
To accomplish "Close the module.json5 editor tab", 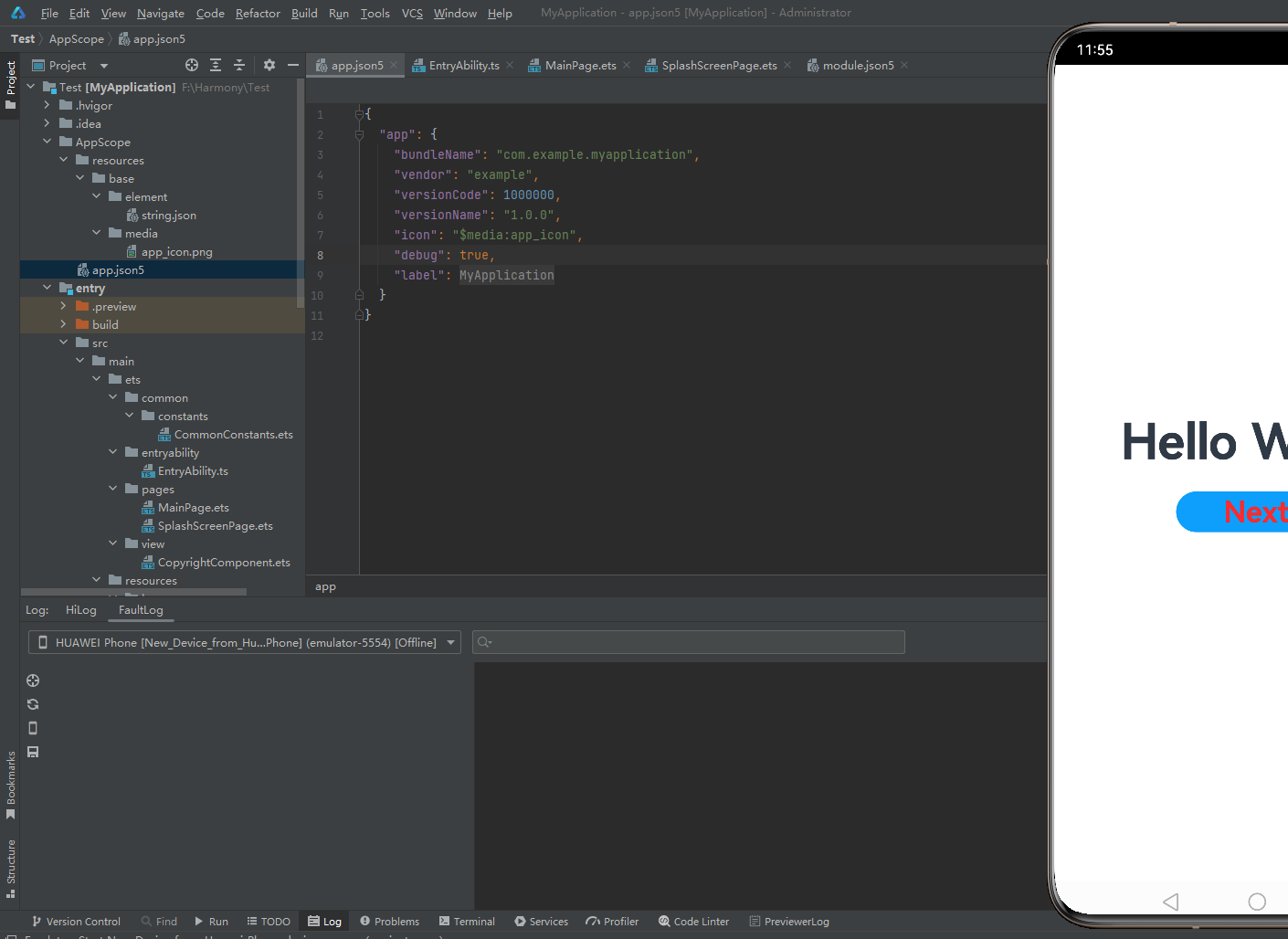I will (904, 65).
